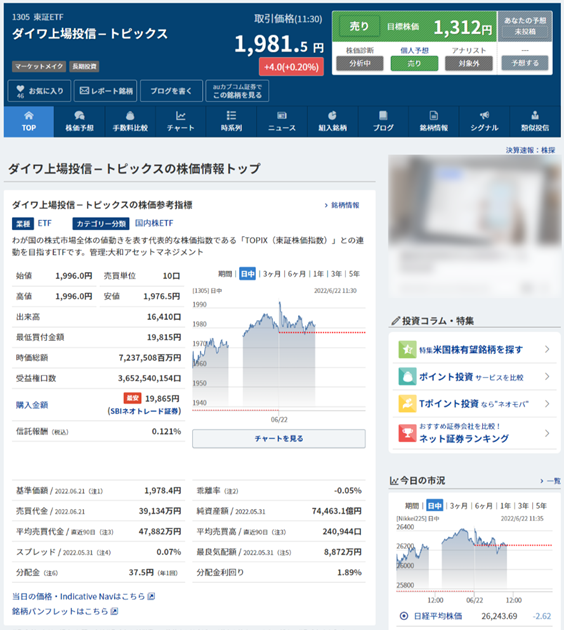Click auカブコム証券でこの銘柄を見る button
Image resolution: width=564 pixels, height=630 pixels.
point(237,91)
